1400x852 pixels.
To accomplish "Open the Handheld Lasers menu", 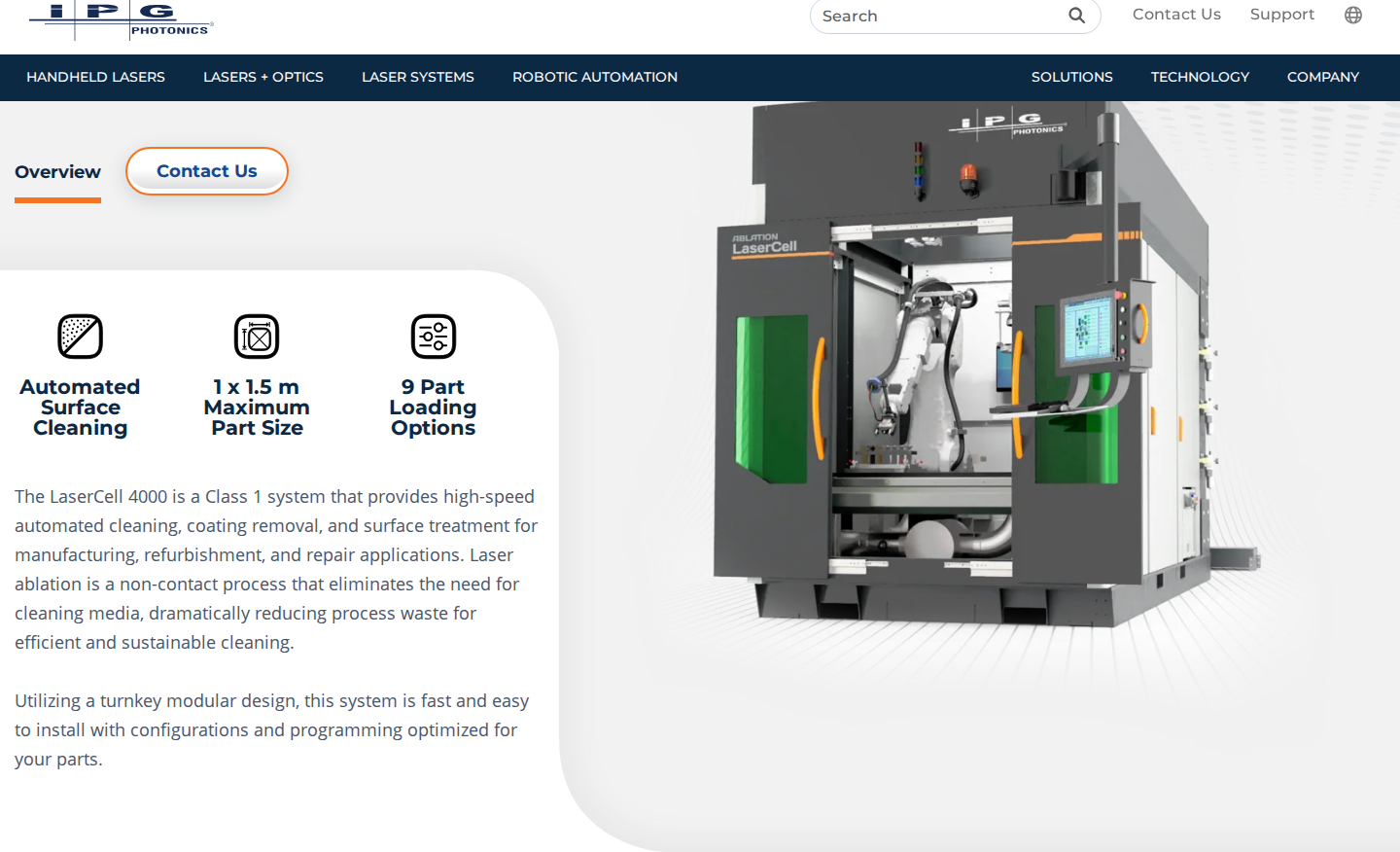I will tap(95, 77).
